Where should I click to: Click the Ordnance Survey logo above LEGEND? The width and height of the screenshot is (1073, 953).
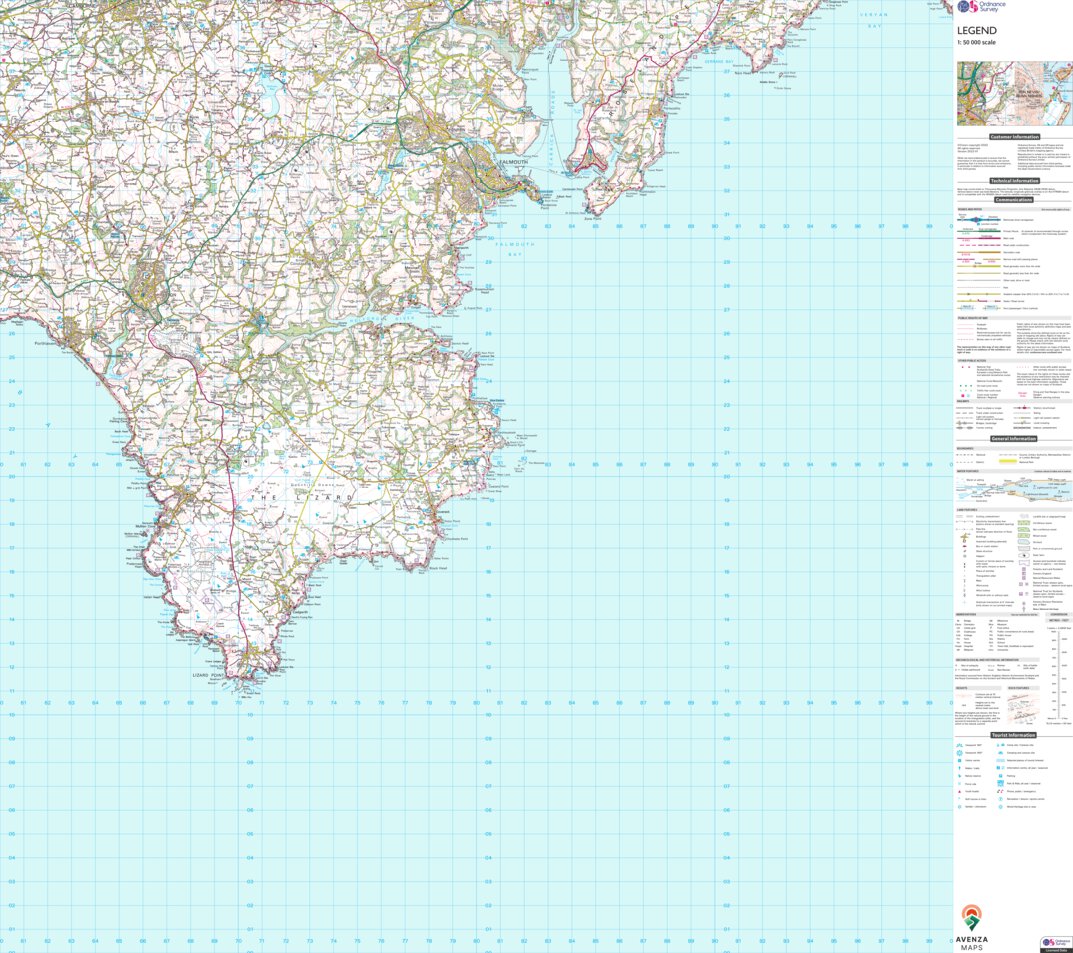point(981,7)
